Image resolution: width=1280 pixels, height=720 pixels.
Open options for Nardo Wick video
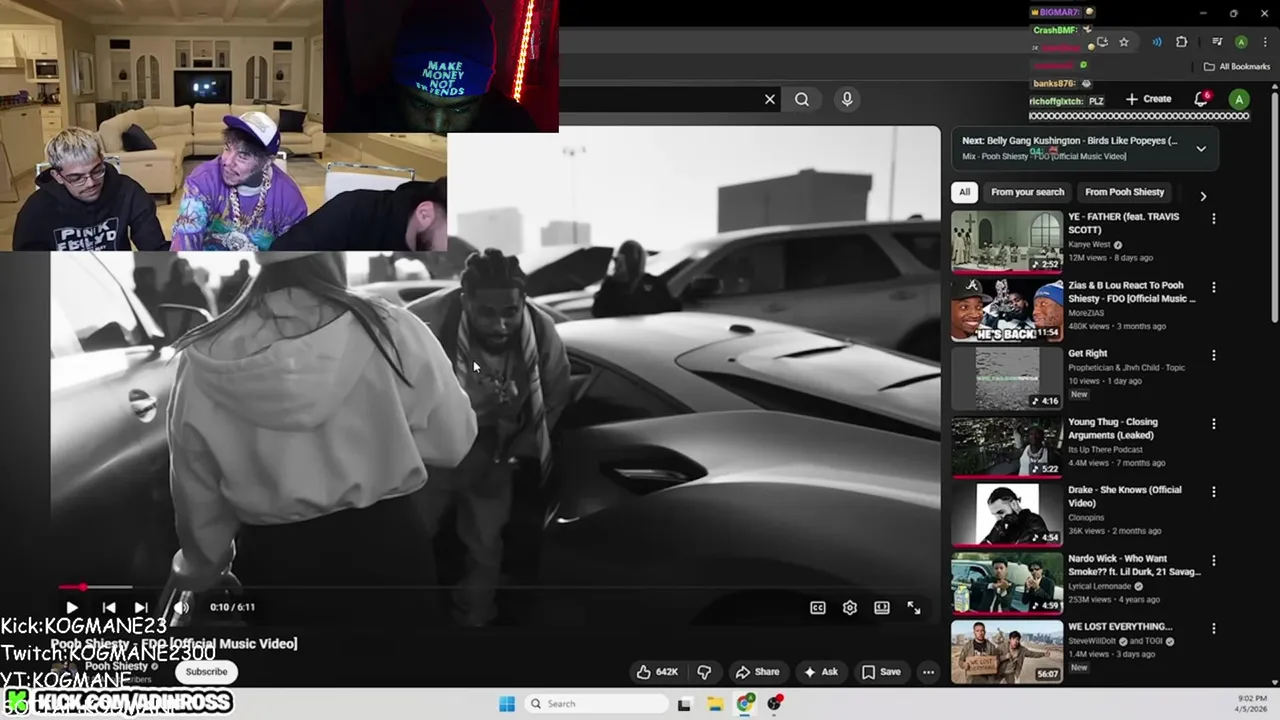coord(1214,561)
